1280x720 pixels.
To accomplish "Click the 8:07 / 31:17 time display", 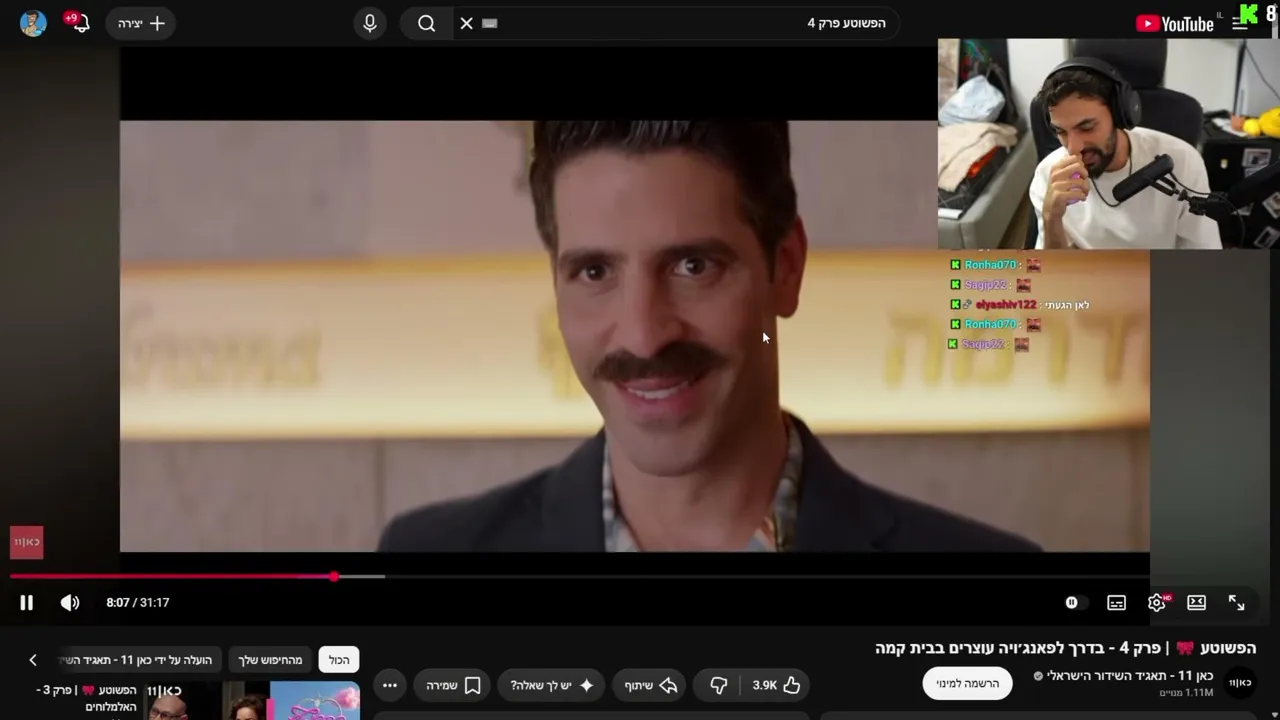I will (138, 603).
